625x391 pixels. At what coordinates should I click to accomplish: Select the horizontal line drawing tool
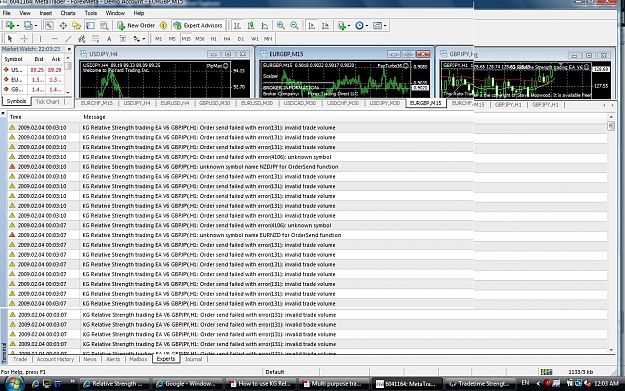click(x=55, y=39)
